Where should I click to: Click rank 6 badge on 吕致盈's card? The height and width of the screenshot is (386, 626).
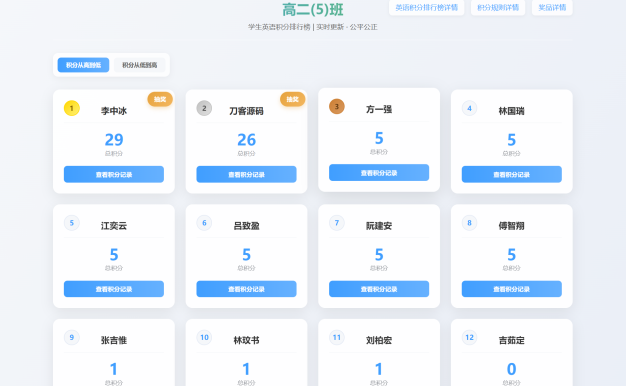[x=204, y=223]
